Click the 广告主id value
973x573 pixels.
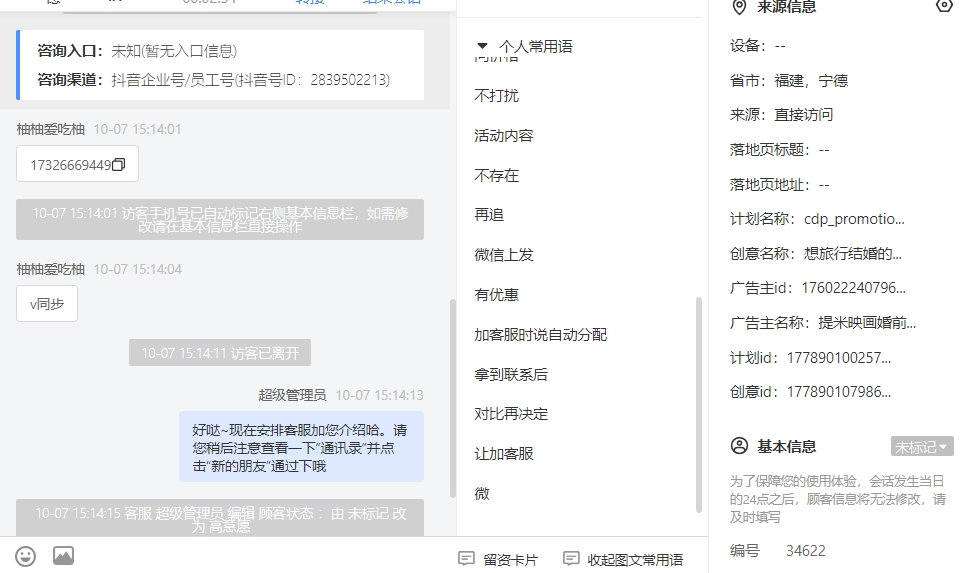853,288
